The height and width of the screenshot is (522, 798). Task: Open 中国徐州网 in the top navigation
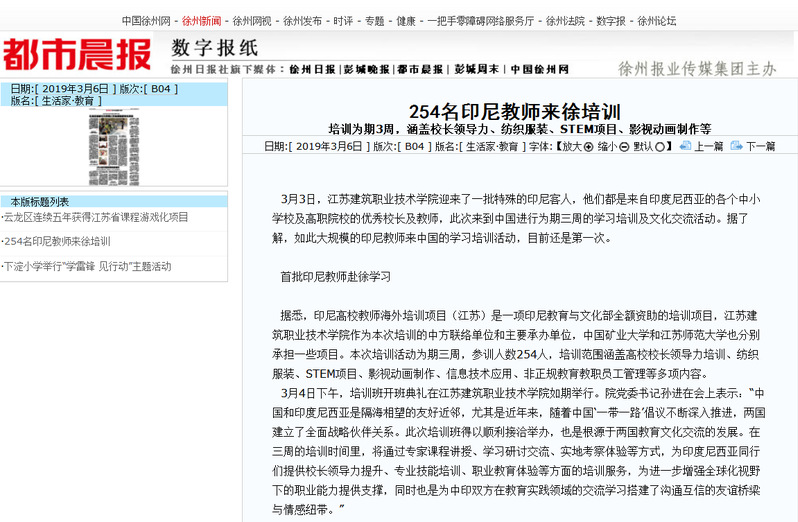[145, 20]
